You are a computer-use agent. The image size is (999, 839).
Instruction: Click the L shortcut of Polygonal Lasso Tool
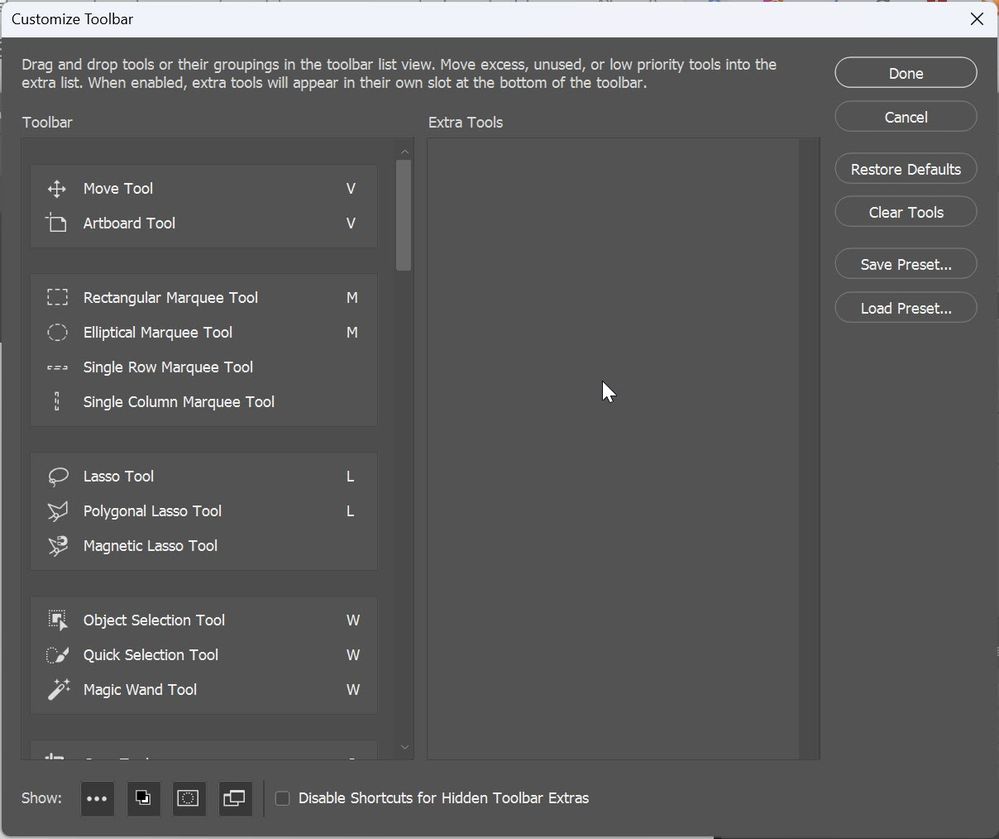point(350,512)
